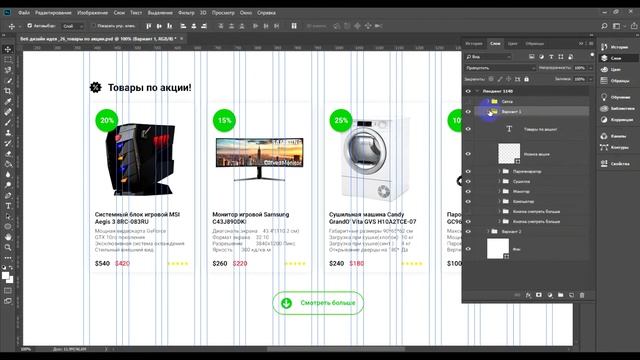Create a new adjustment layer
This screenshot has width=640, height=360.
(x=550, y=295)
